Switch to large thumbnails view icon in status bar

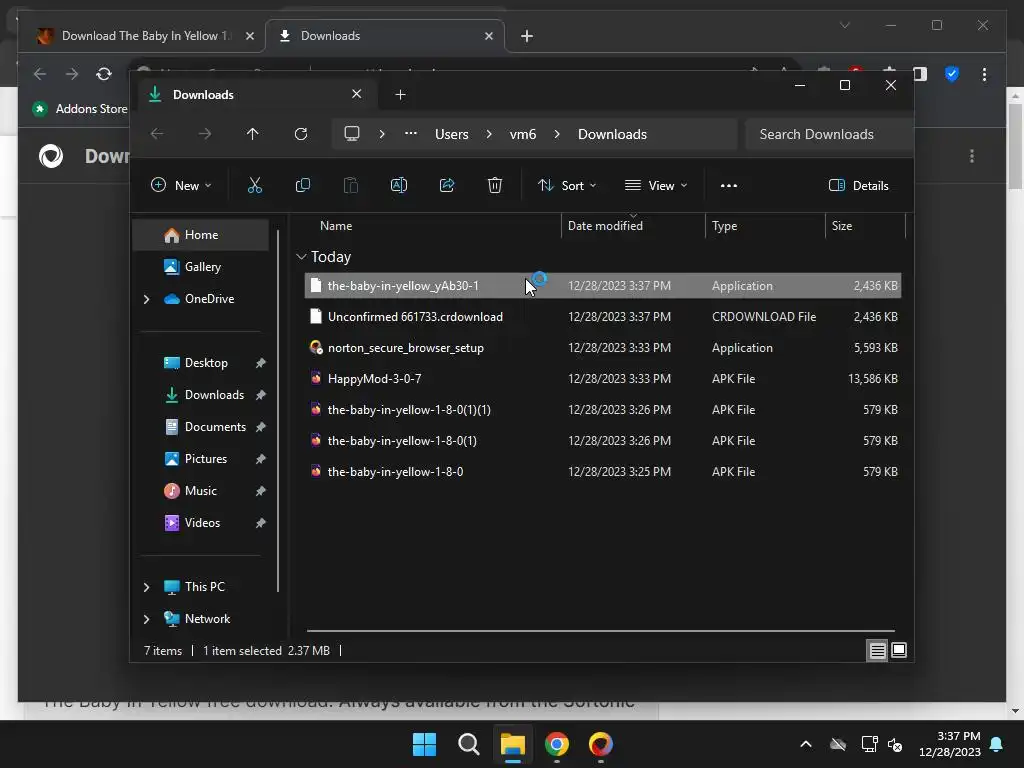pos(899,650)
